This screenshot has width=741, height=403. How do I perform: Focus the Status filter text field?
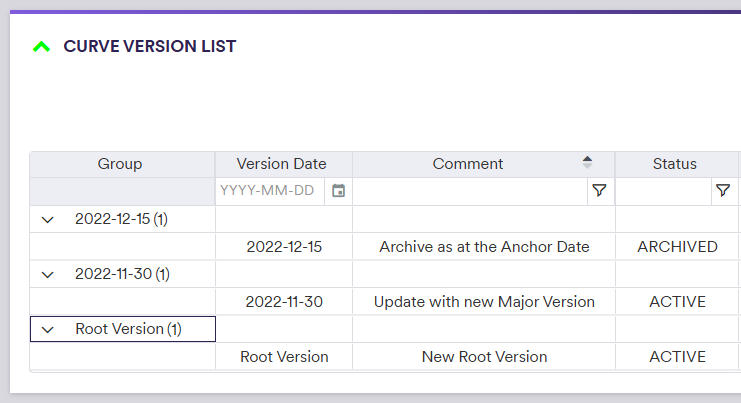tap(662, 191)
